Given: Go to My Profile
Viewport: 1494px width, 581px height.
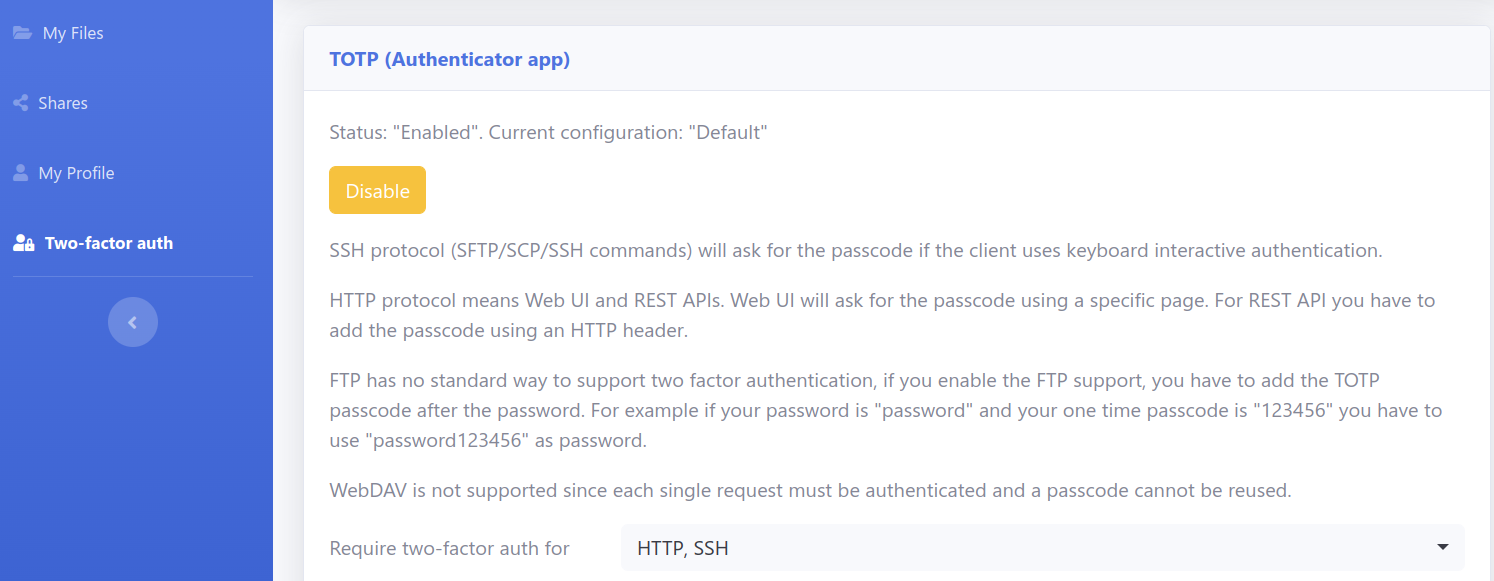Looking at the screenshot, I should click(75, 172).
